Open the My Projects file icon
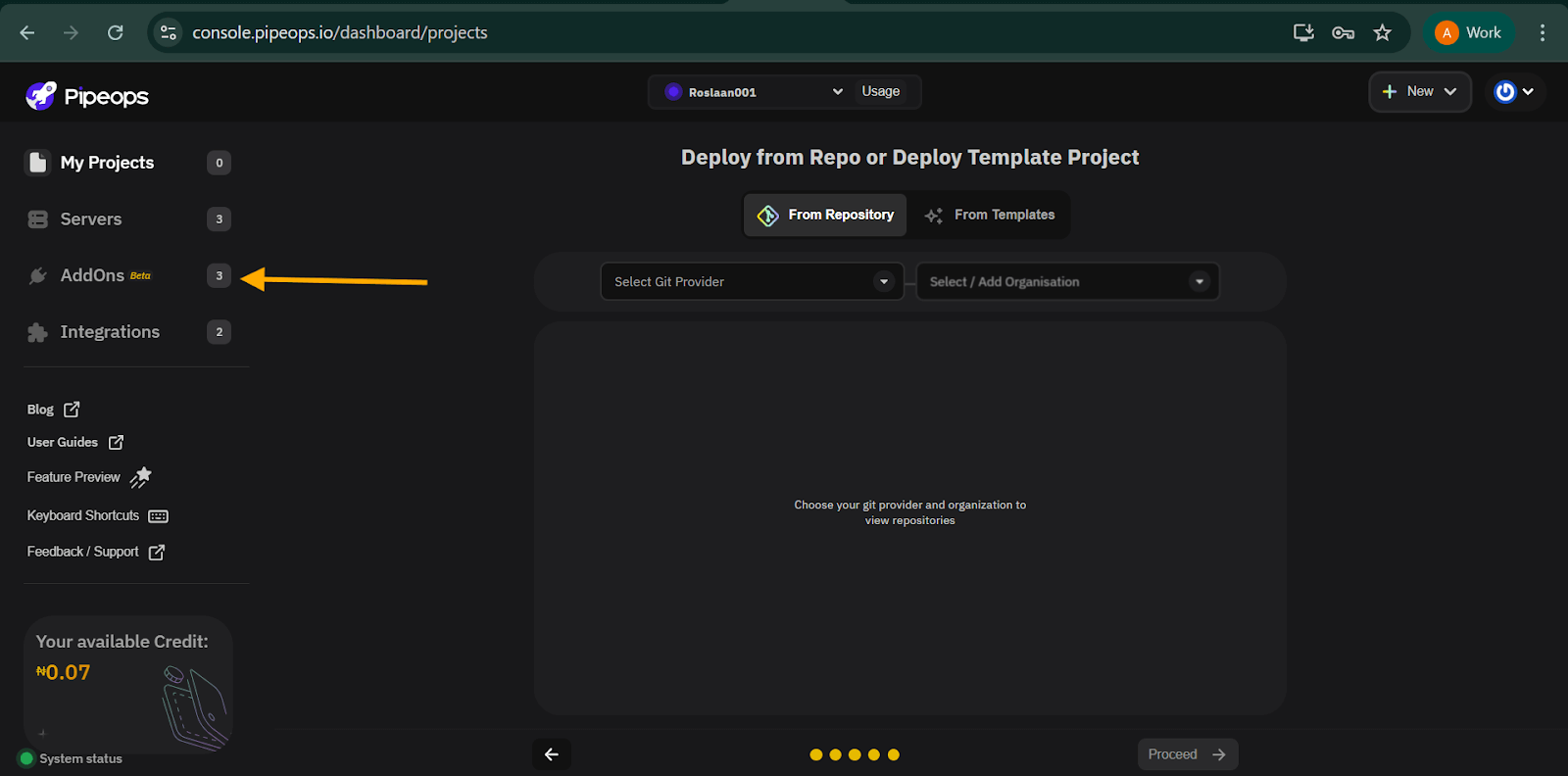This screenshot has width=1568, height=776. pos(37,162)
